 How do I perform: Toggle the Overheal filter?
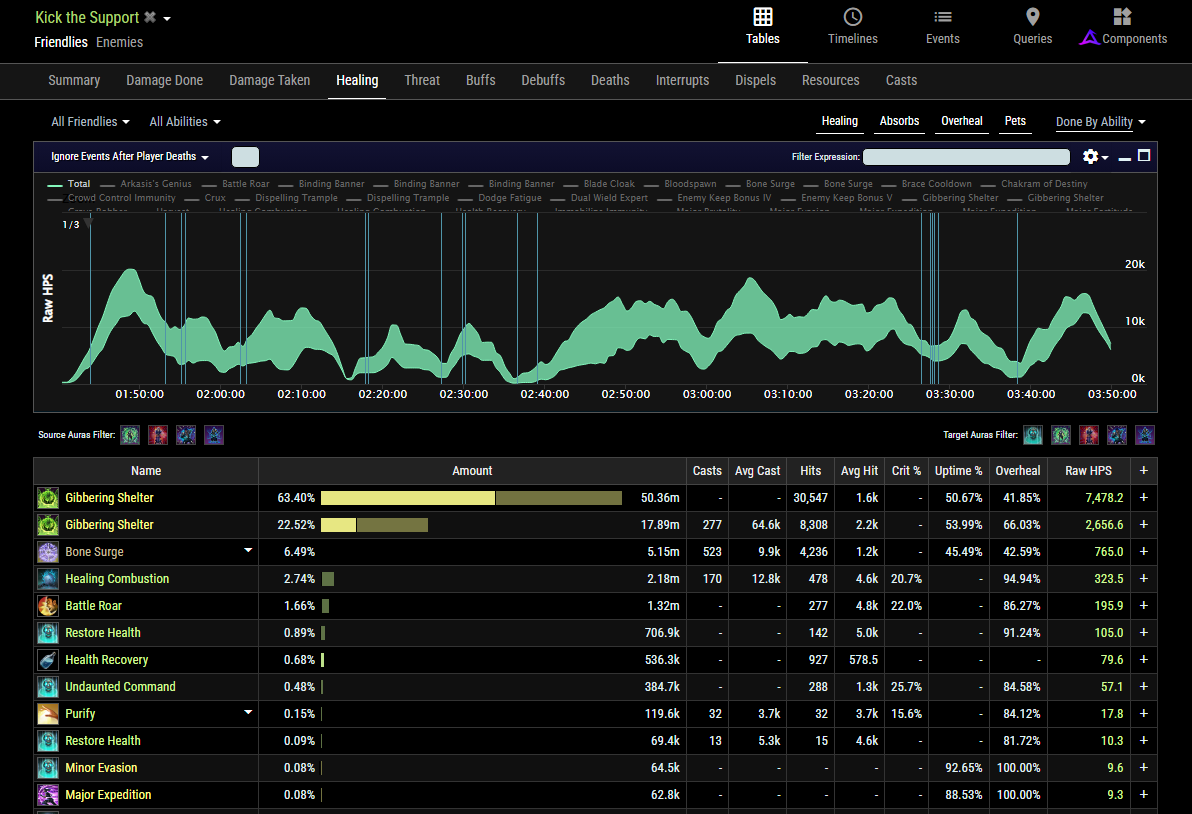[x=962, y=121]
